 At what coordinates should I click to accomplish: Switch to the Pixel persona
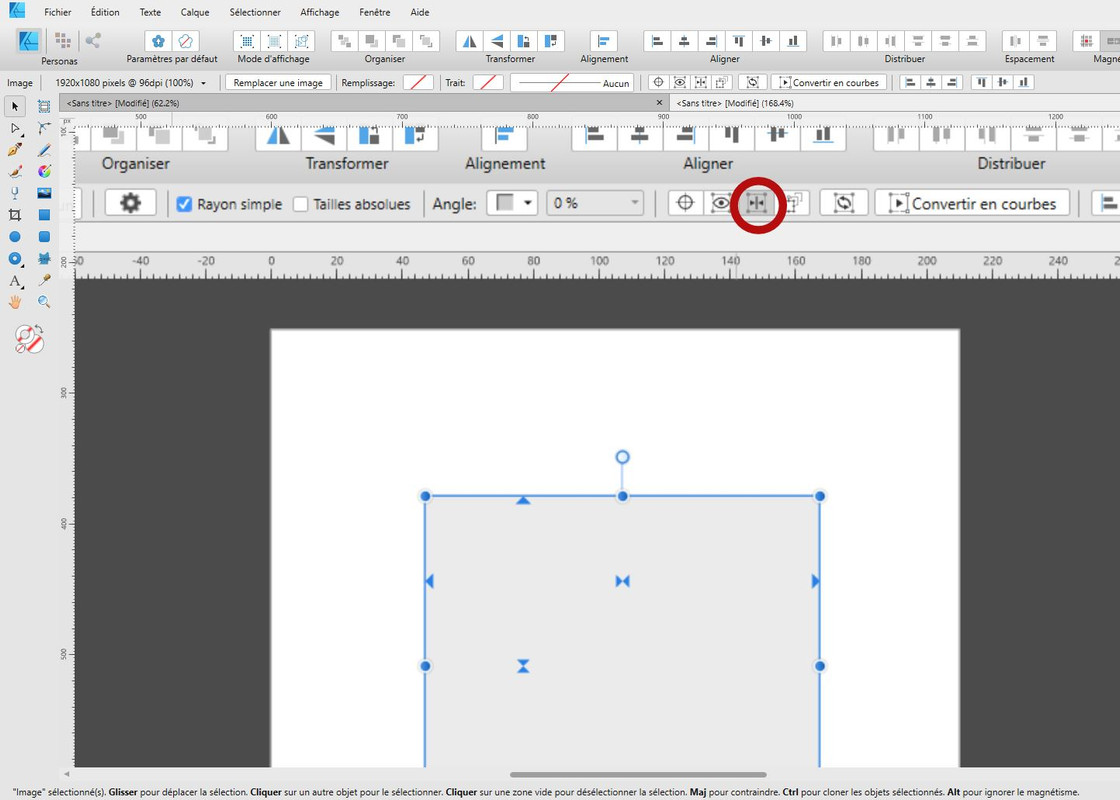(x=63, y=41)
